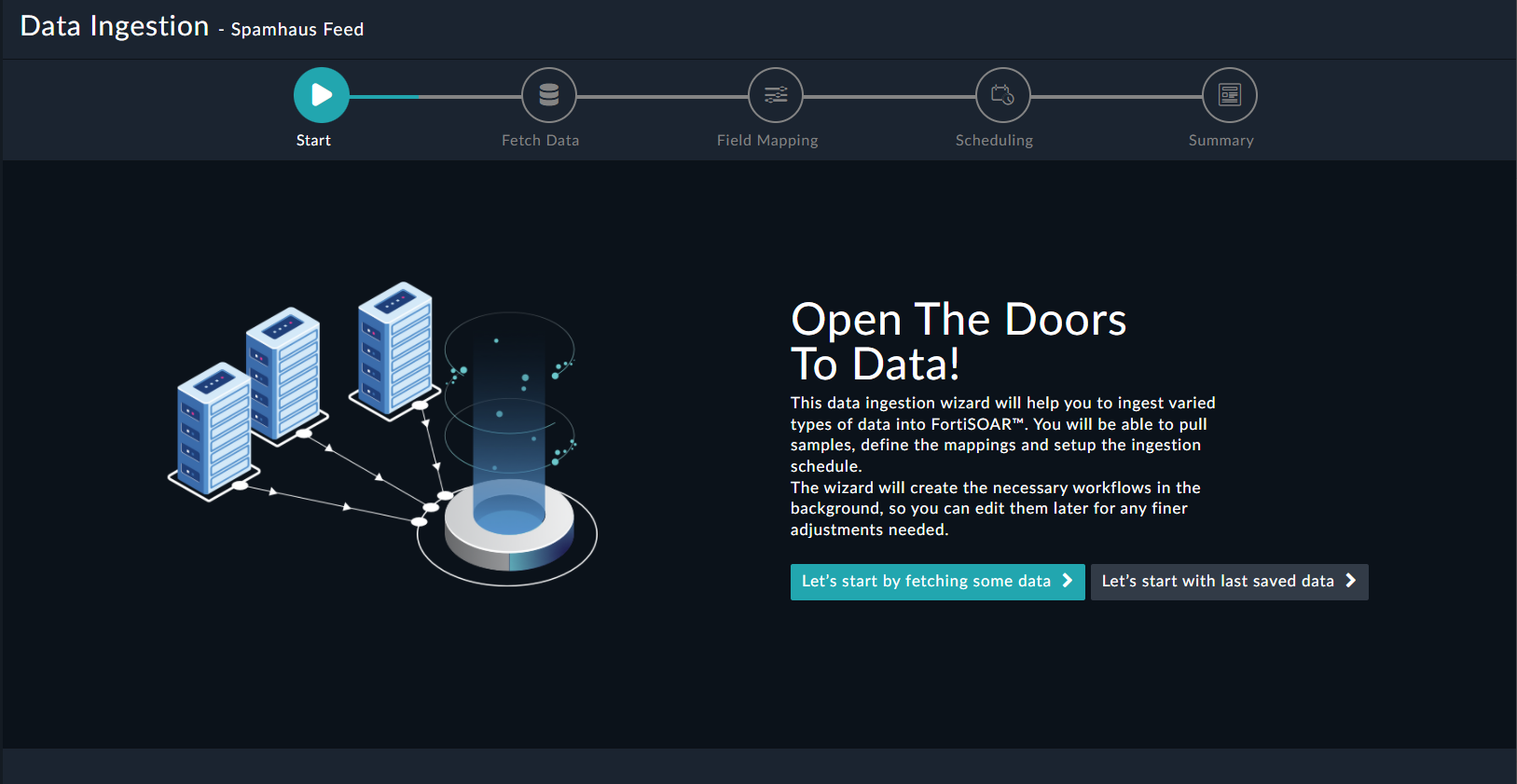
Task: Open the Summary document icon
Action: [x=1230, y=95]
